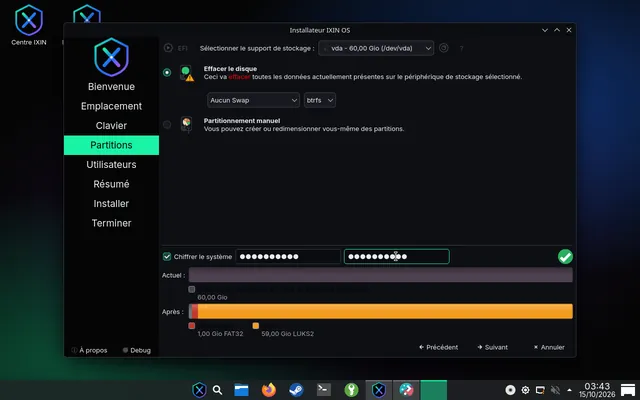Select the Partitions step in sidebar
The image size is (640, 400).
click(111, 145)
